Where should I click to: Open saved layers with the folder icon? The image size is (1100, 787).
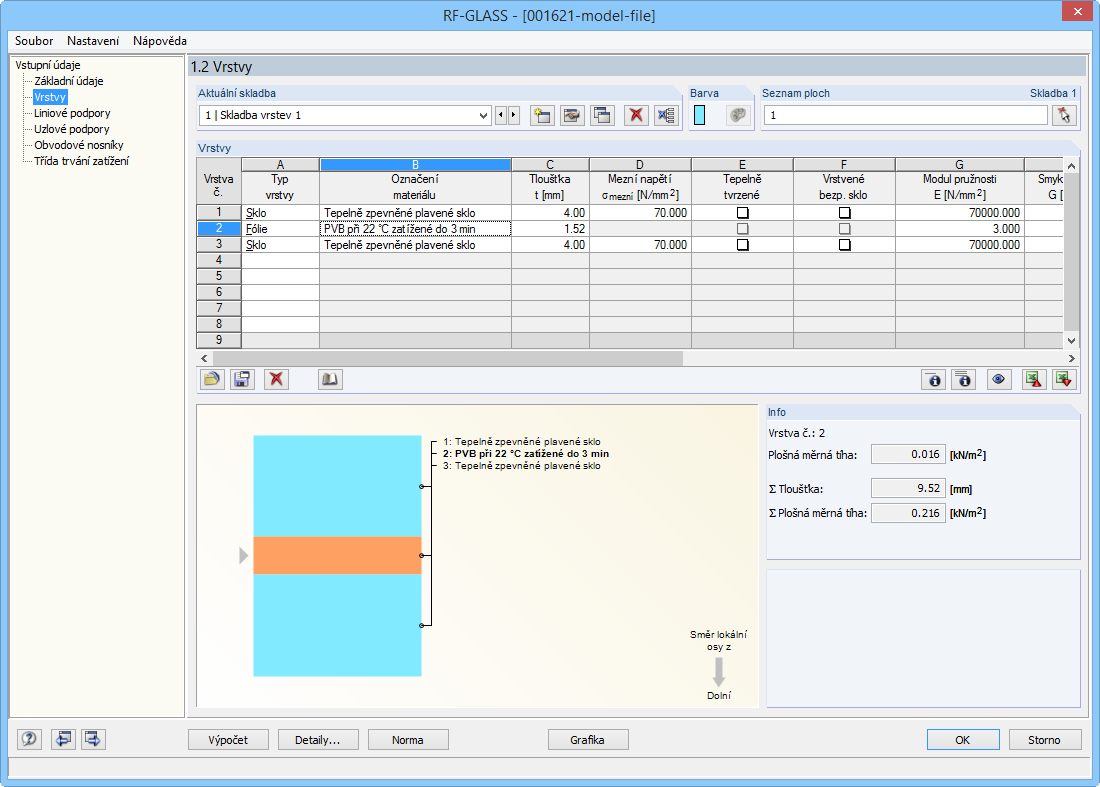[212, 379]
